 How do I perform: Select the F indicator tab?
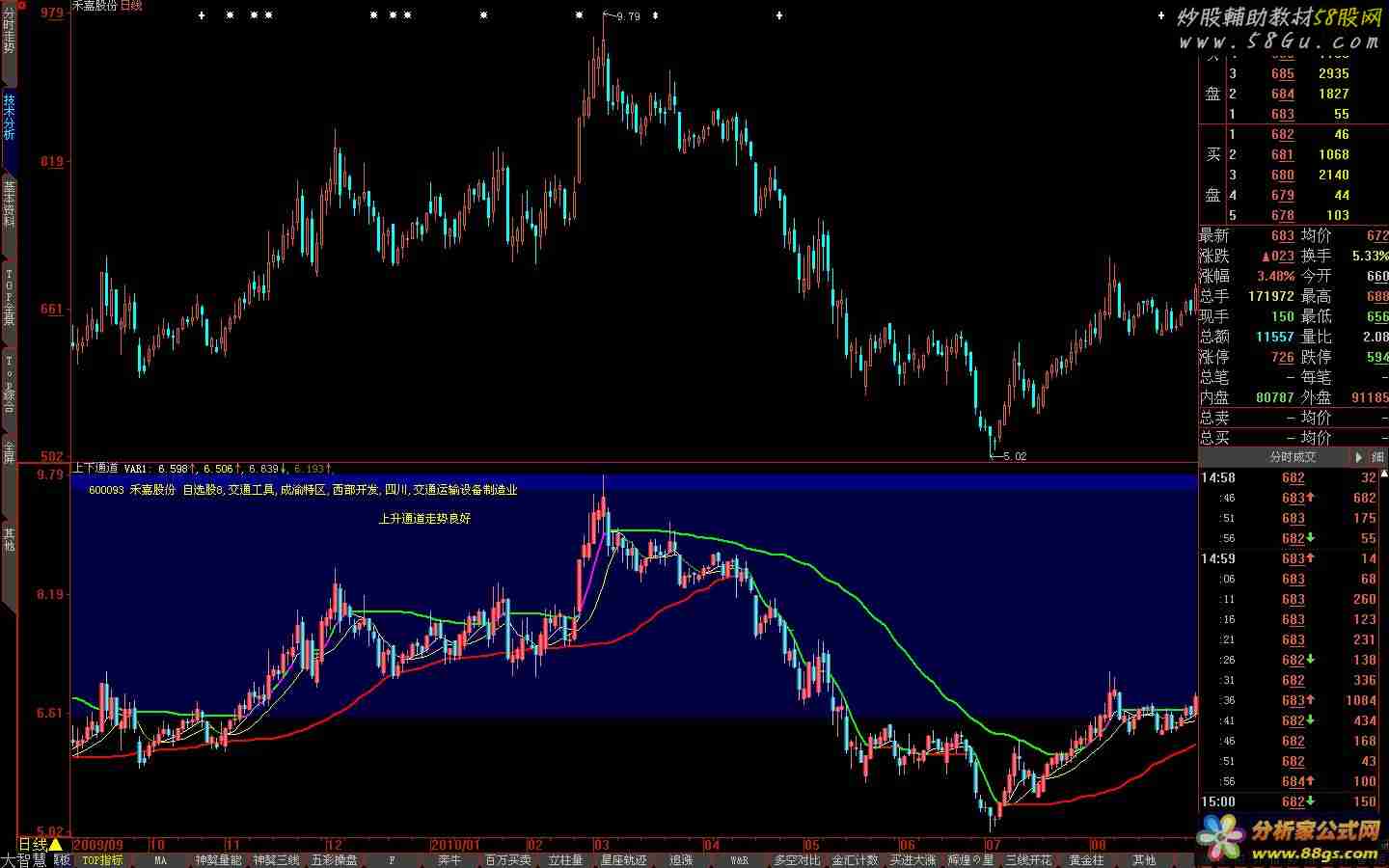click(392, 860)
